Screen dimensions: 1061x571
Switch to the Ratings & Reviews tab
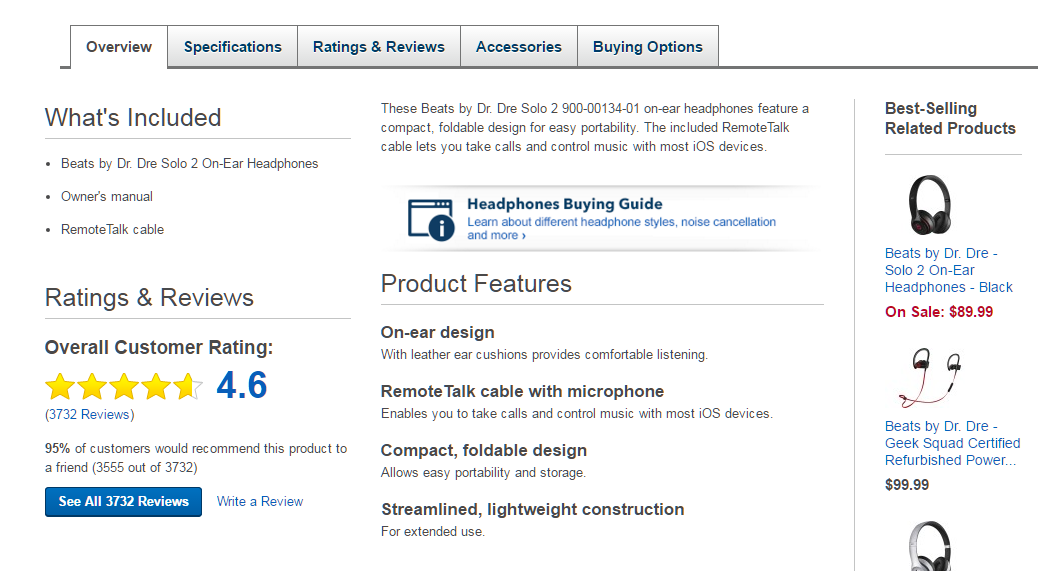pos(379,47)
